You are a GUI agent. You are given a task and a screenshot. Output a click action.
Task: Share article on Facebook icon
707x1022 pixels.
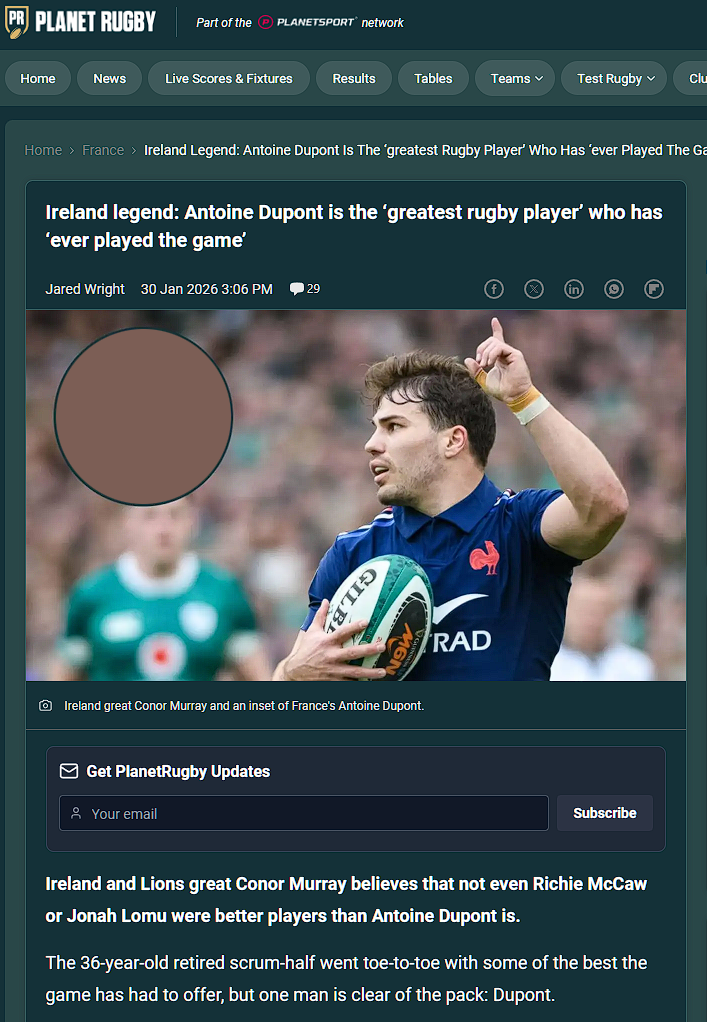[x=493, y=289]
